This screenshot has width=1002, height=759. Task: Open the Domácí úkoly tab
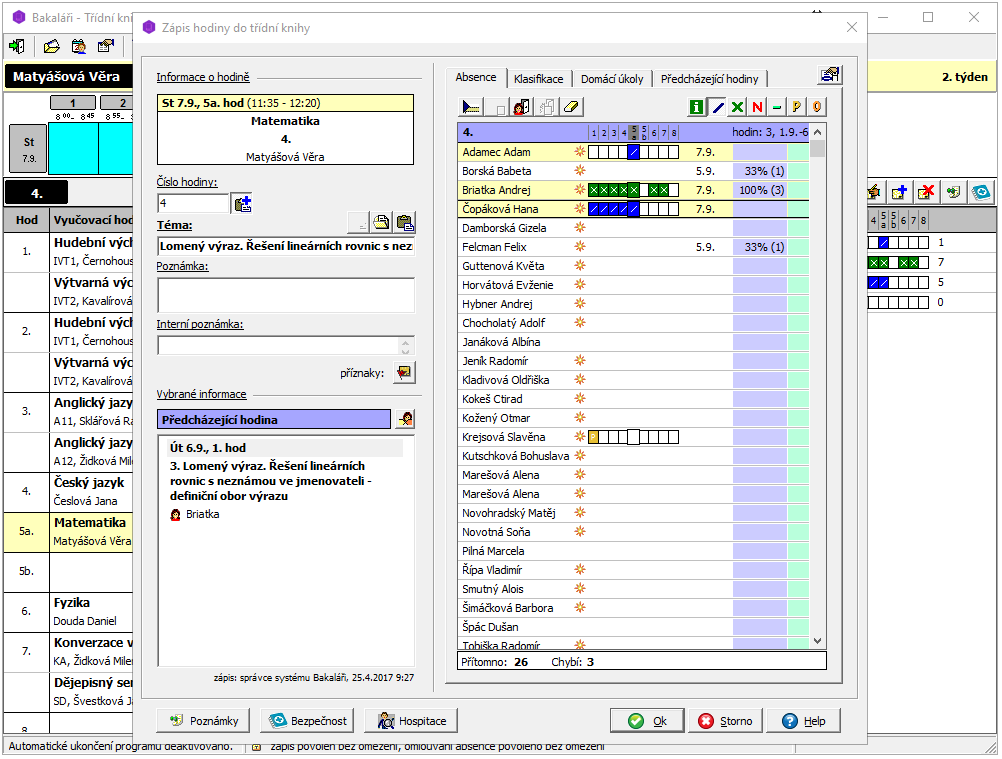coord(614,79)
